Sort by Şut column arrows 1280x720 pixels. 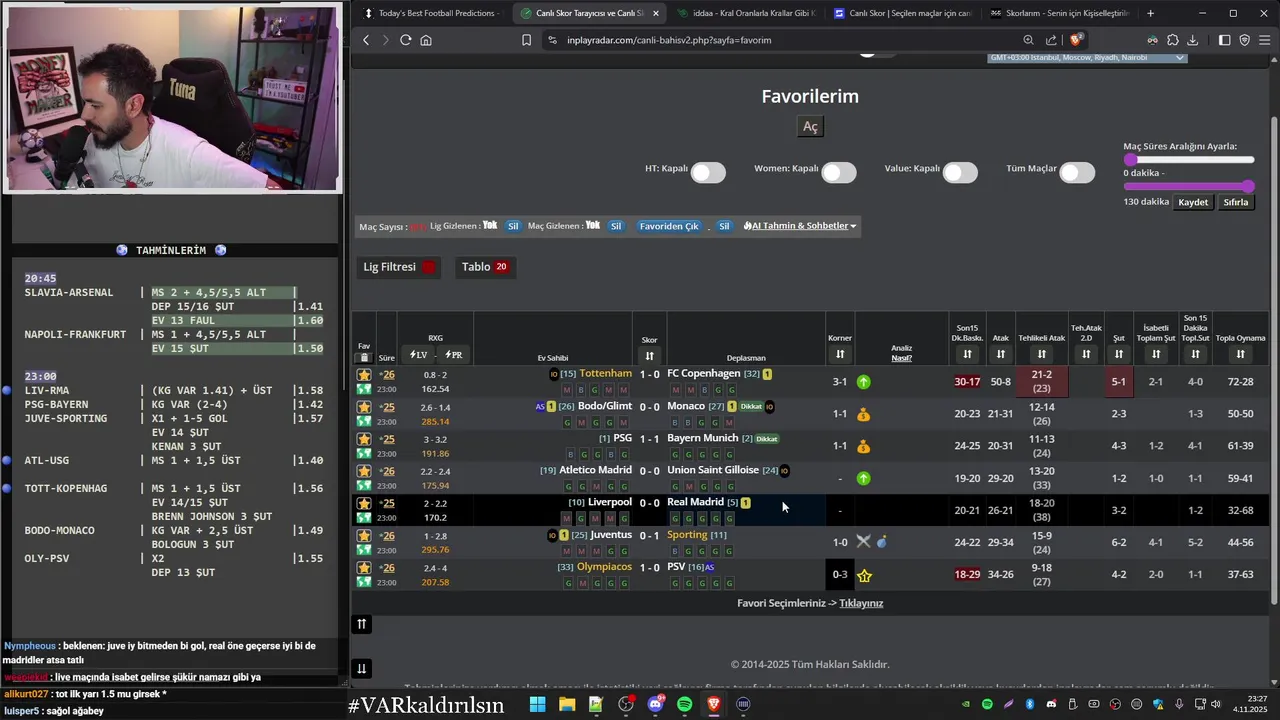(1119, 354)
